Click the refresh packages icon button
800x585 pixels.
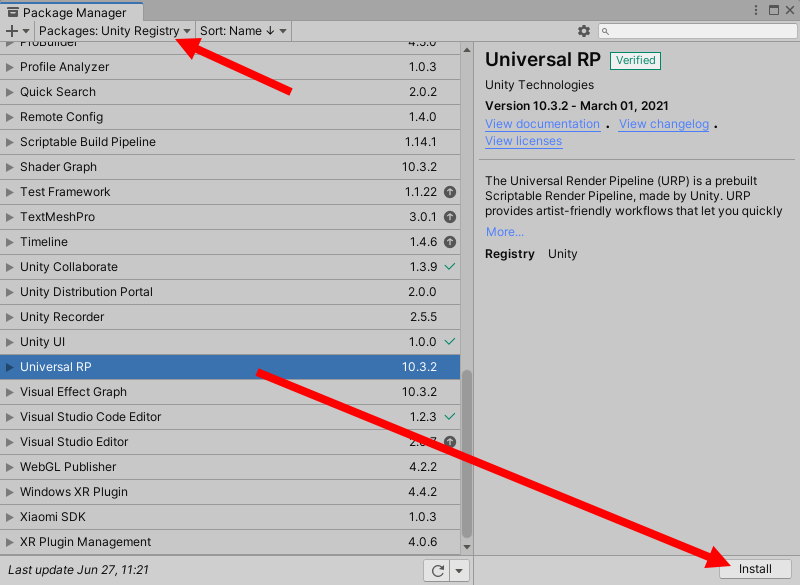(x=437, y=571)
